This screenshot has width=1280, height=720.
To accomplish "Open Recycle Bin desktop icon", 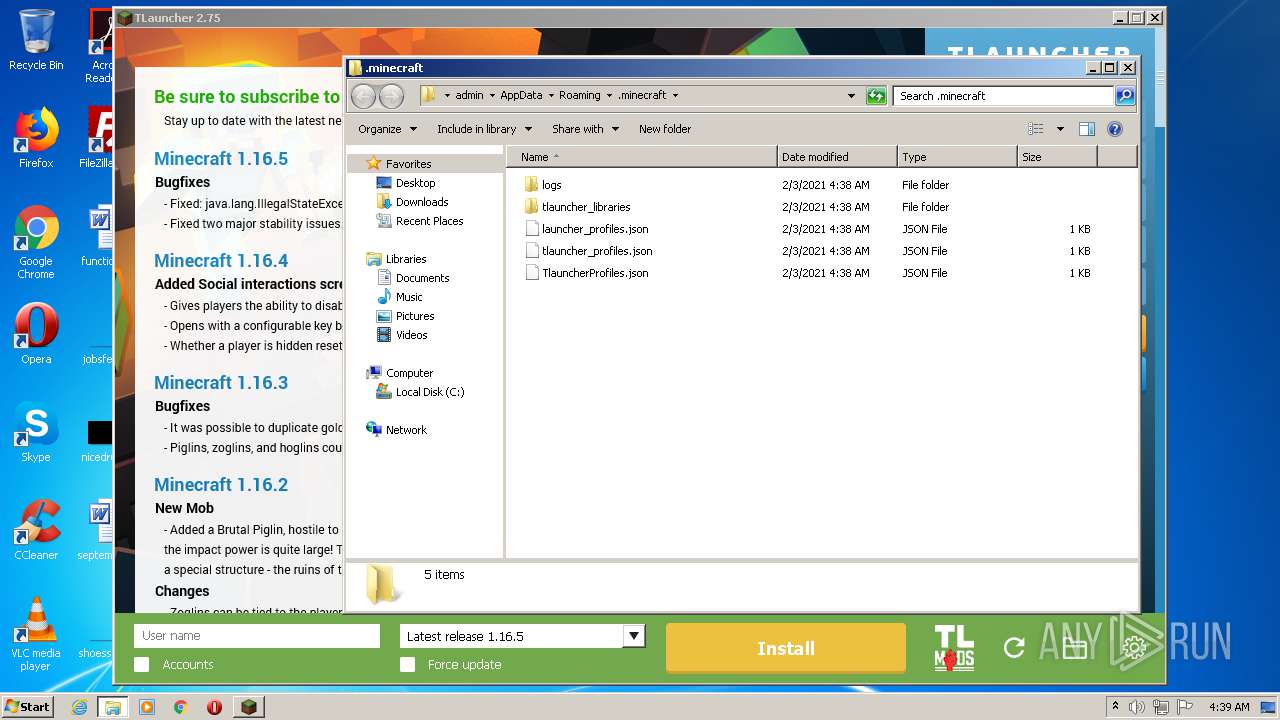I will point(36,40).
